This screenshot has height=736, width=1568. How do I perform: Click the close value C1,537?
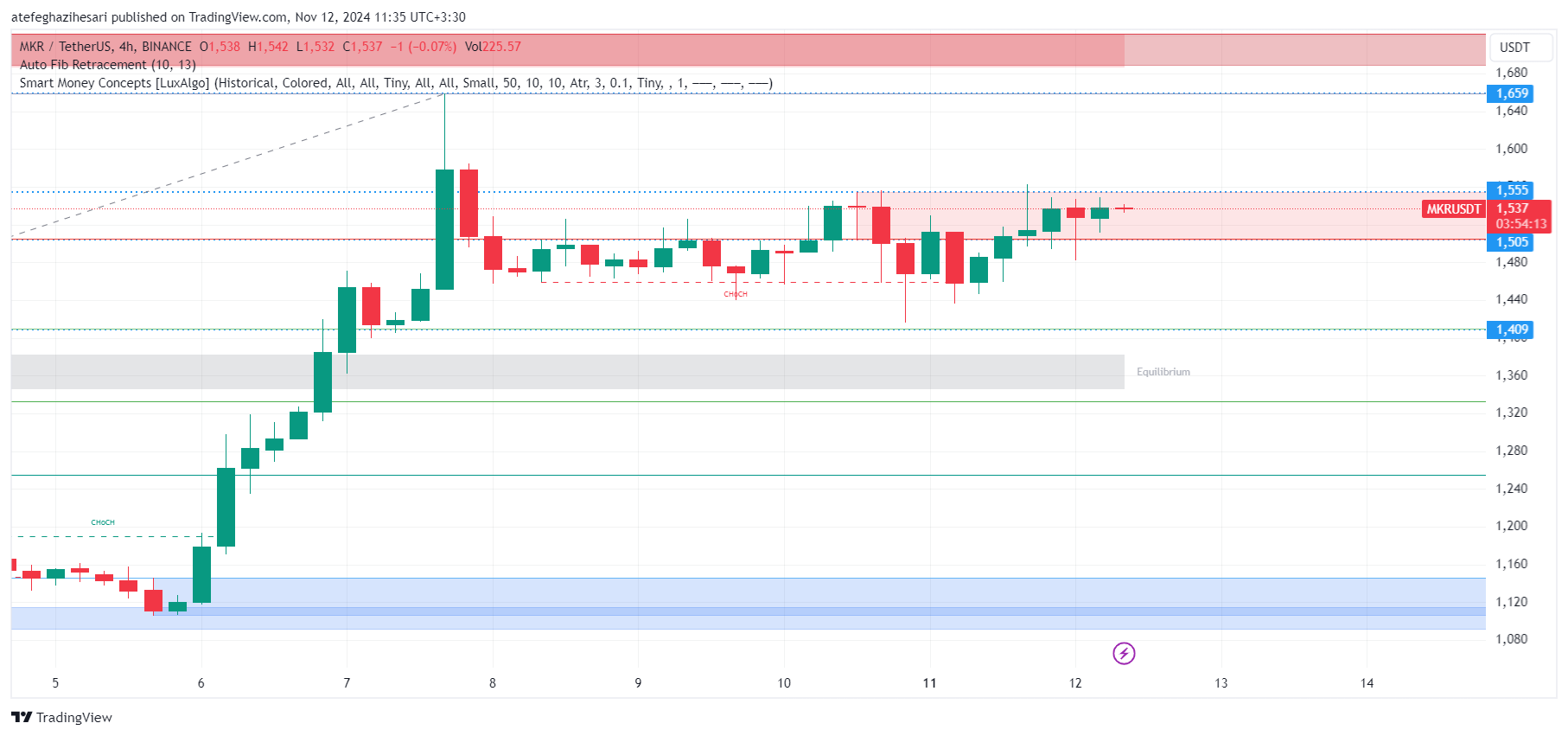[362, 47]
